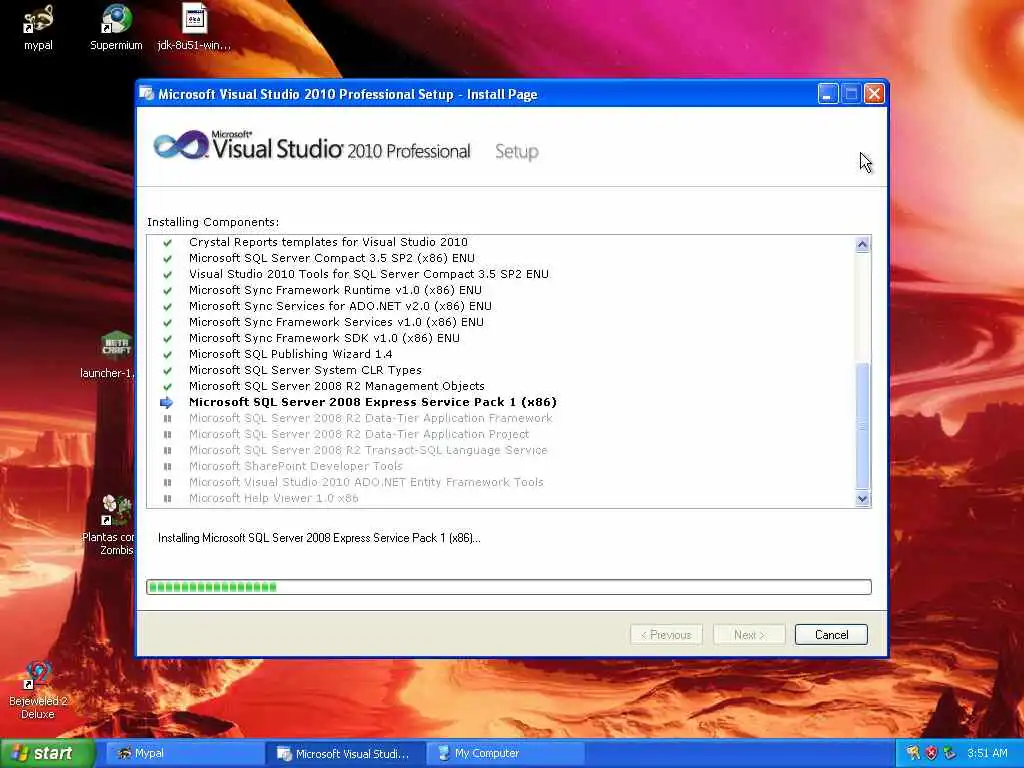
Task: Switch to the Microsoft Visual Studio taskbar button
Action: coord(346,754)
